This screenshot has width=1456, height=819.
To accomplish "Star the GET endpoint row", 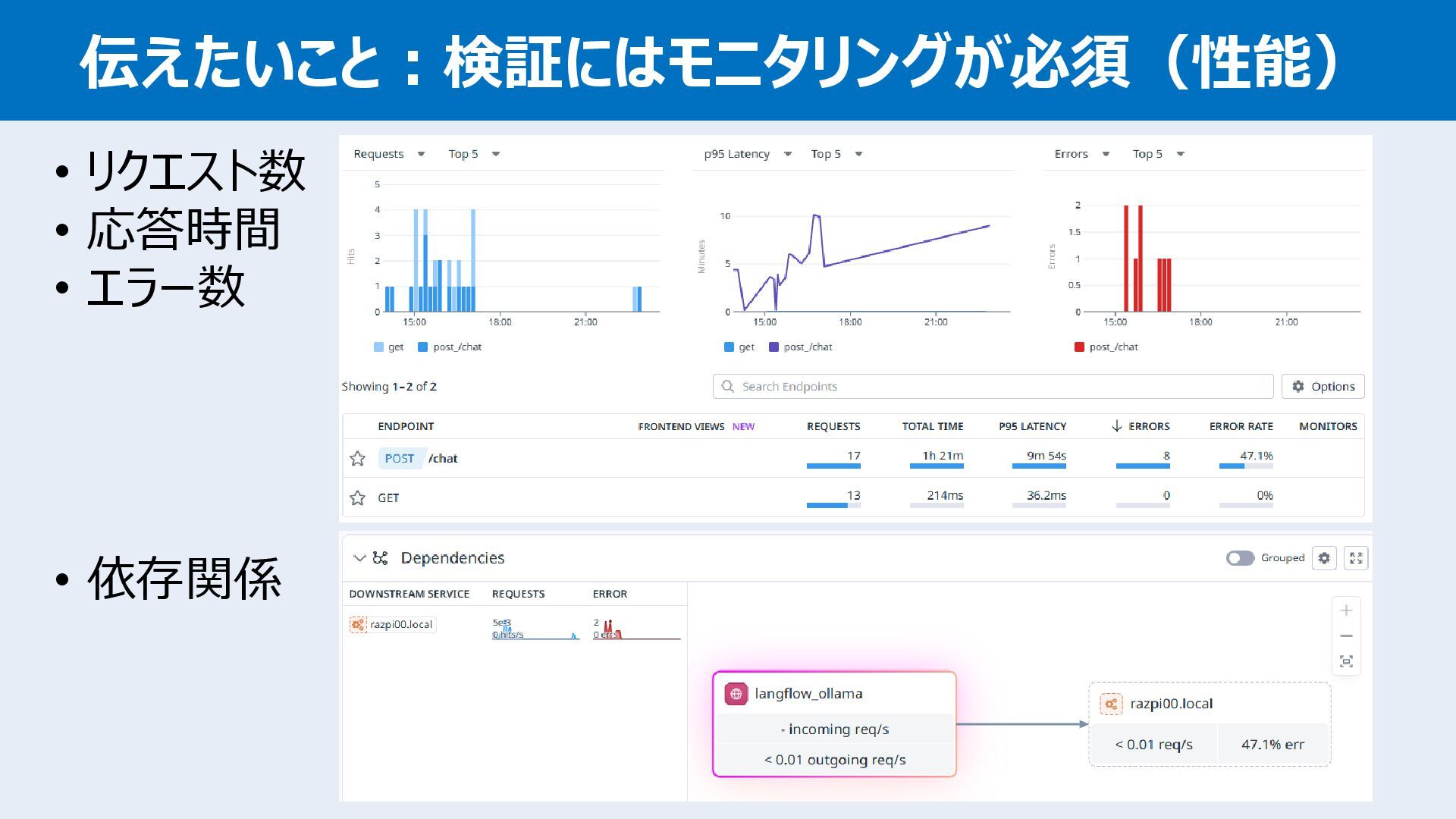I will pos(357,497).
